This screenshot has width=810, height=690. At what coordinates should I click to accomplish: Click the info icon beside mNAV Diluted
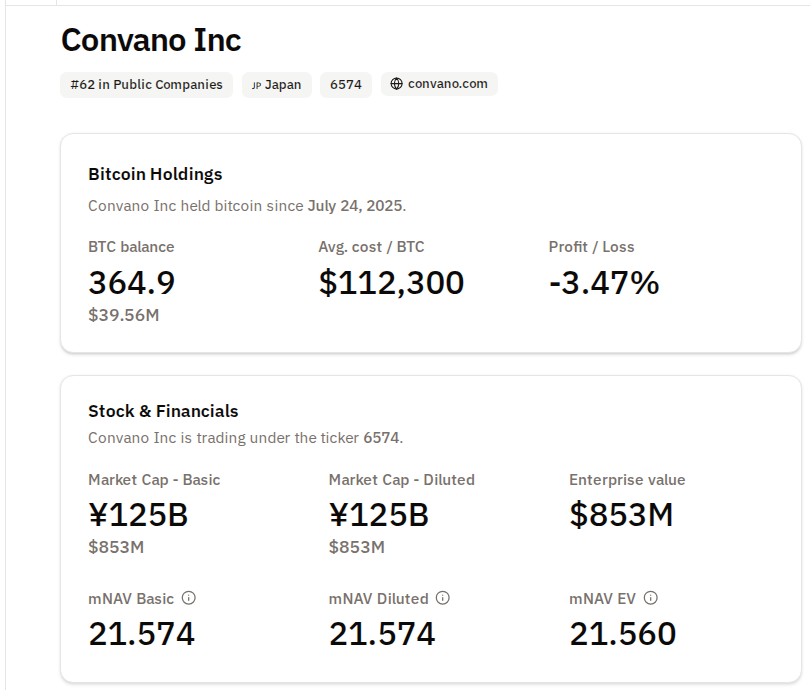coord(443,598)
